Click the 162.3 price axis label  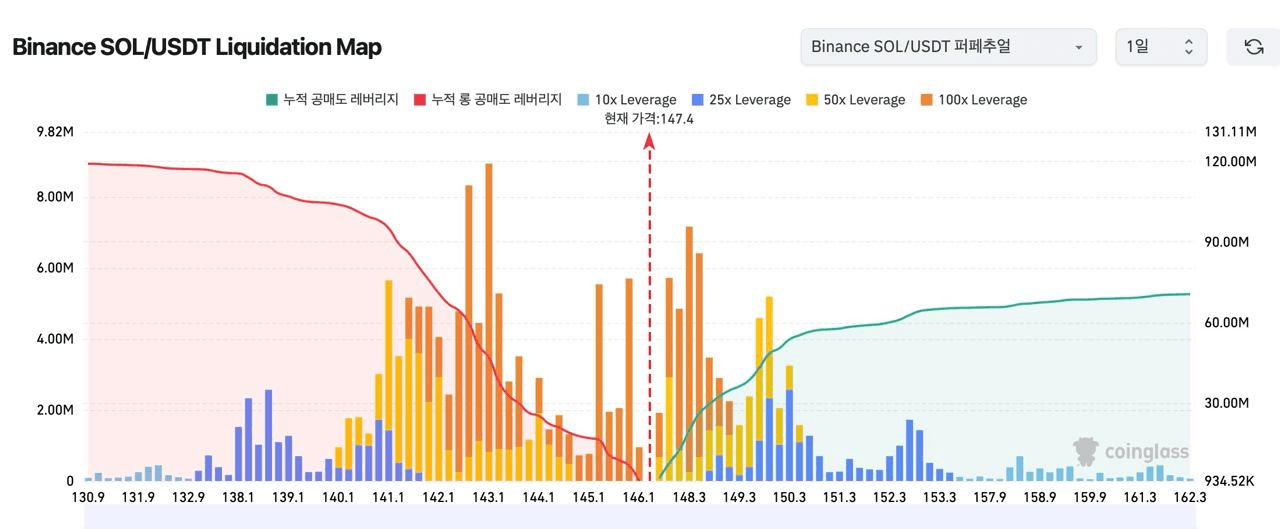(x=1190, y=498)
